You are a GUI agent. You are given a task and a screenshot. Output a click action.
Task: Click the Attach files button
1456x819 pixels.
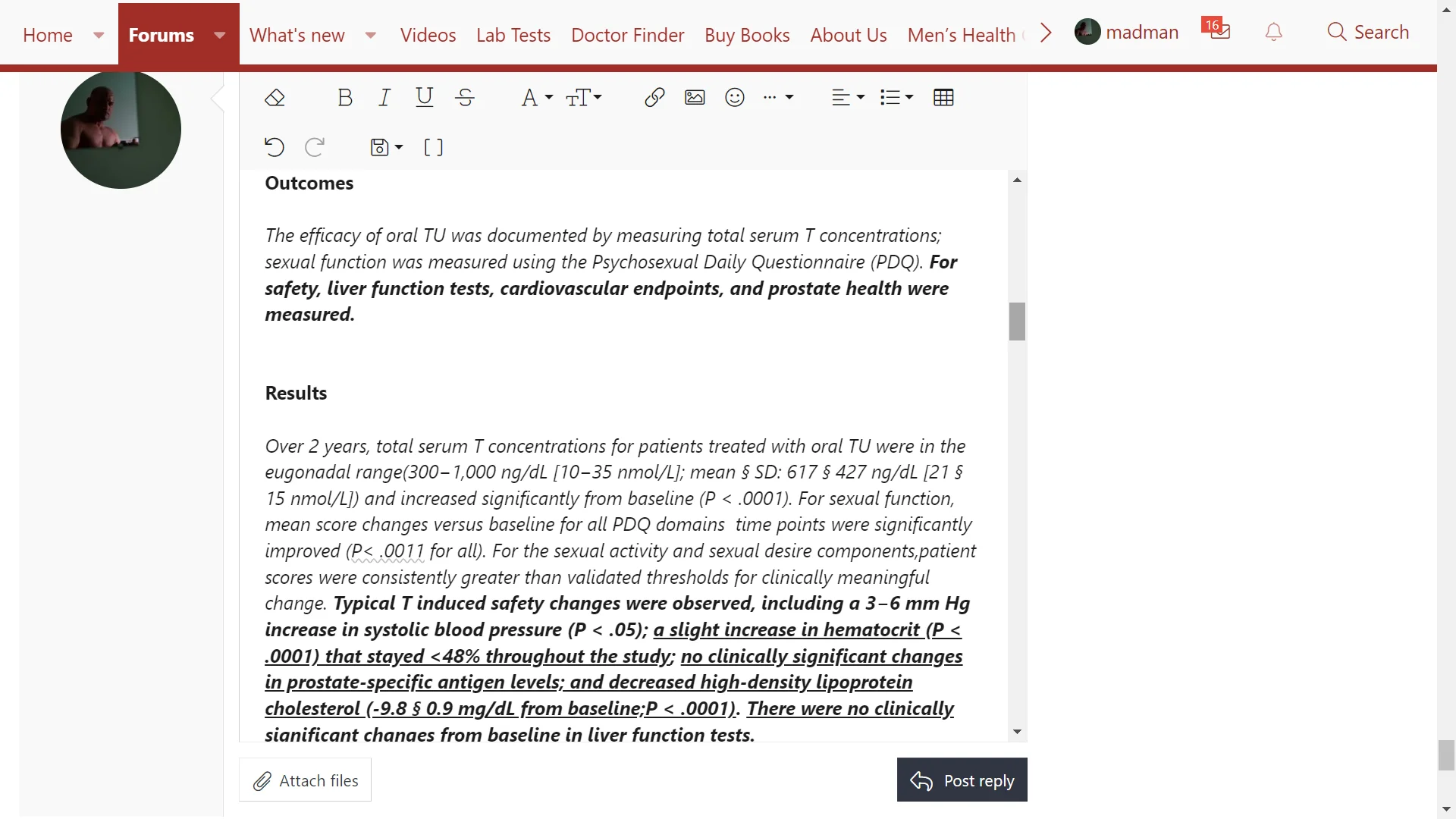pos(305,780)
